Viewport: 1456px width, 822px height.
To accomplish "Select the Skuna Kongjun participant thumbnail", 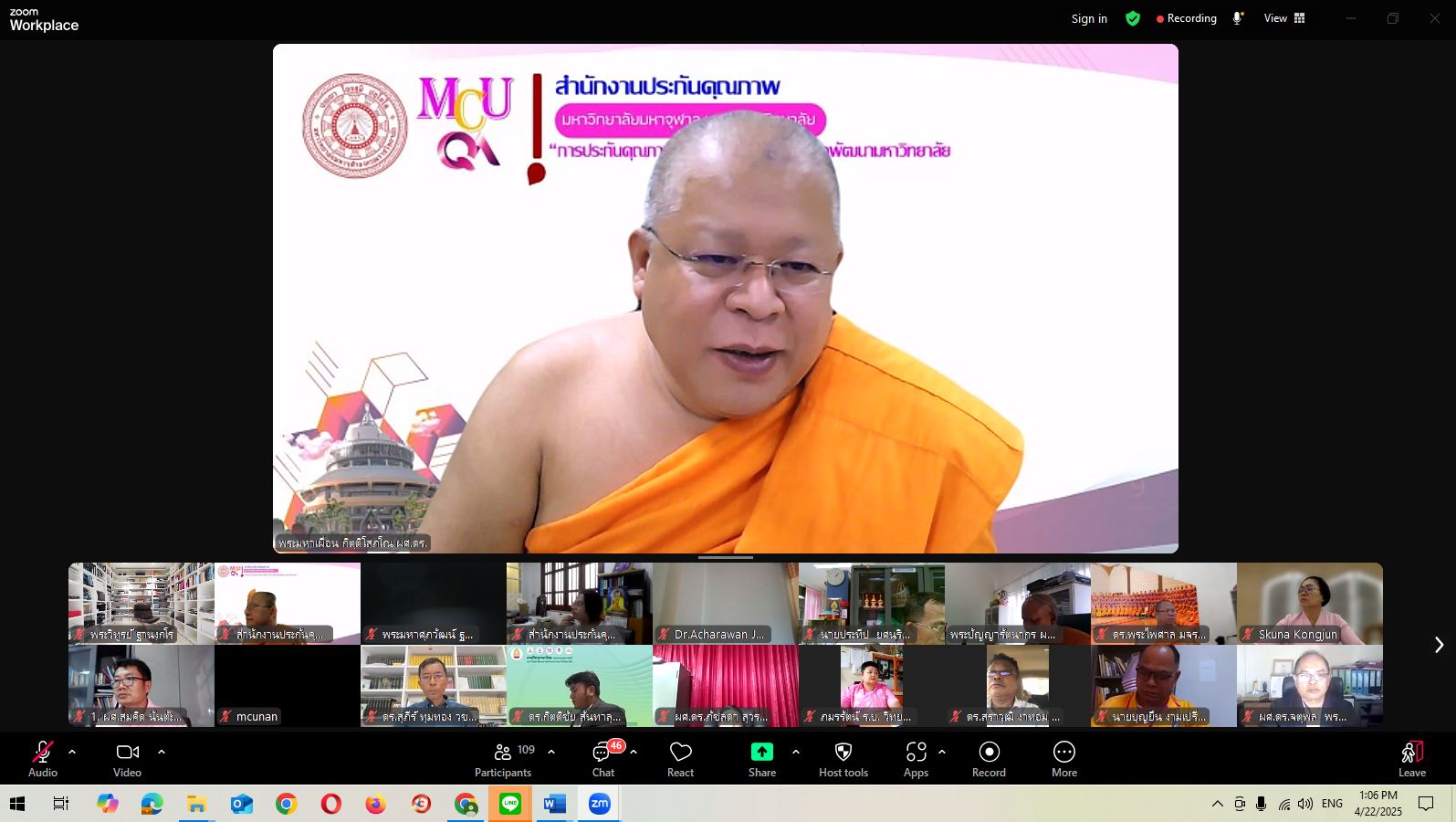I will 1310,604.
